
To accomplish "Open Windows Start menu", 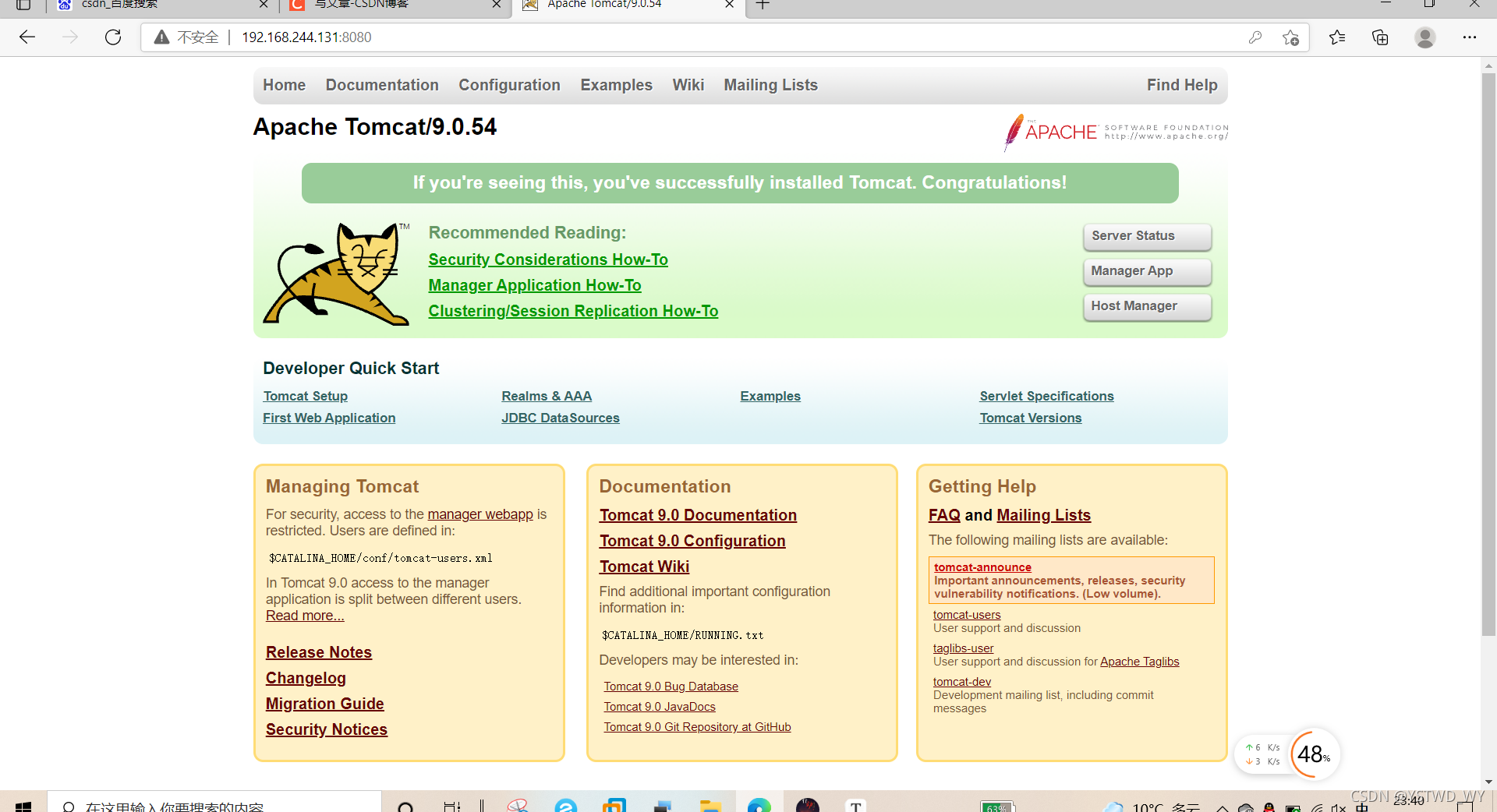I will (23, 806).
